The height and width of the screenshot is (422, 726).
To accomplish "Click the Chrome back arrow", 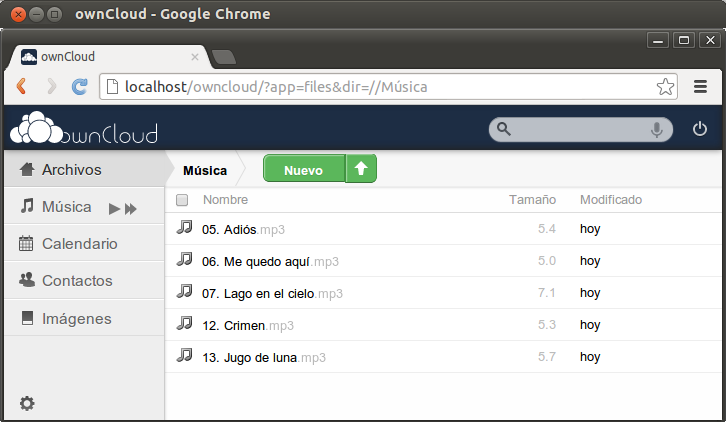I will 21,86.
